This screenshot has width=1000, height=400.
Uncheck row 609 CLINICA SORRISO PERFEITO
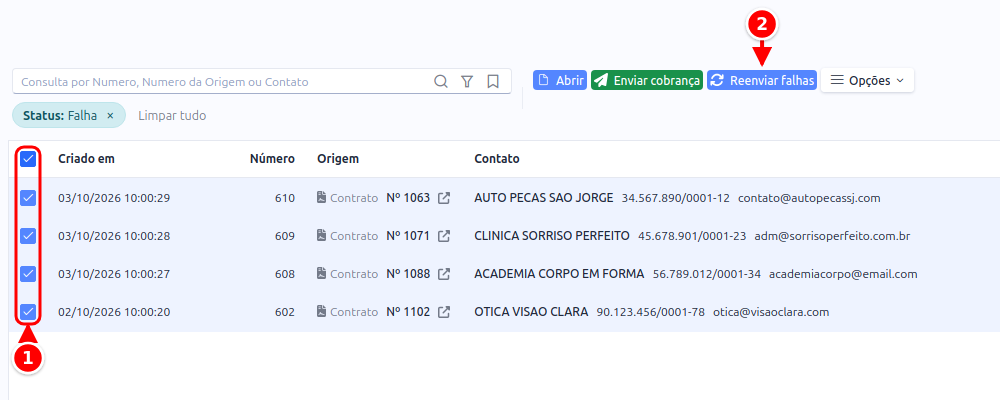click(28, 236)
